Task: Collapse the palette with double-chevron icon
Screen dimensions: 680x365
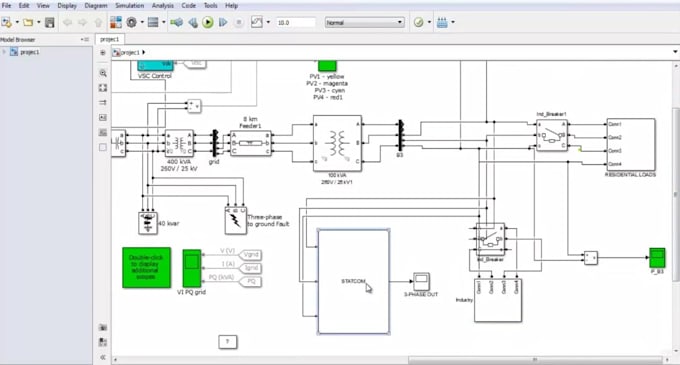Action: click(x=103, y=357)
